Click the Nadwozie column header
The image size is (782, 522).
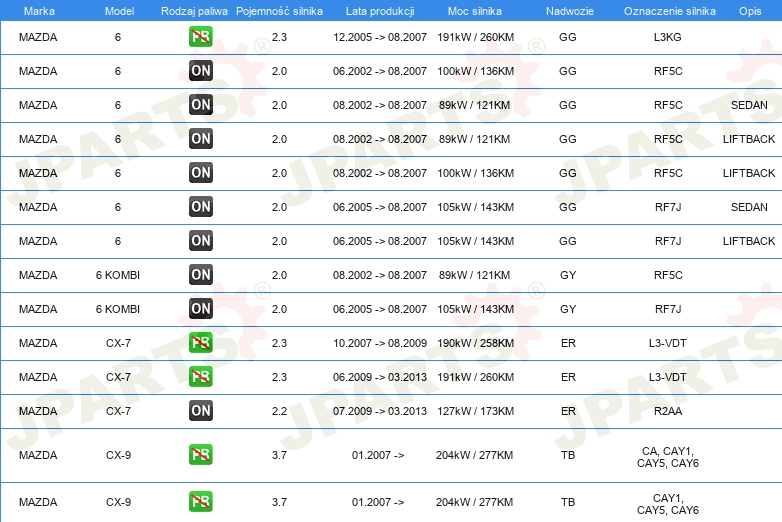point(570,11)
